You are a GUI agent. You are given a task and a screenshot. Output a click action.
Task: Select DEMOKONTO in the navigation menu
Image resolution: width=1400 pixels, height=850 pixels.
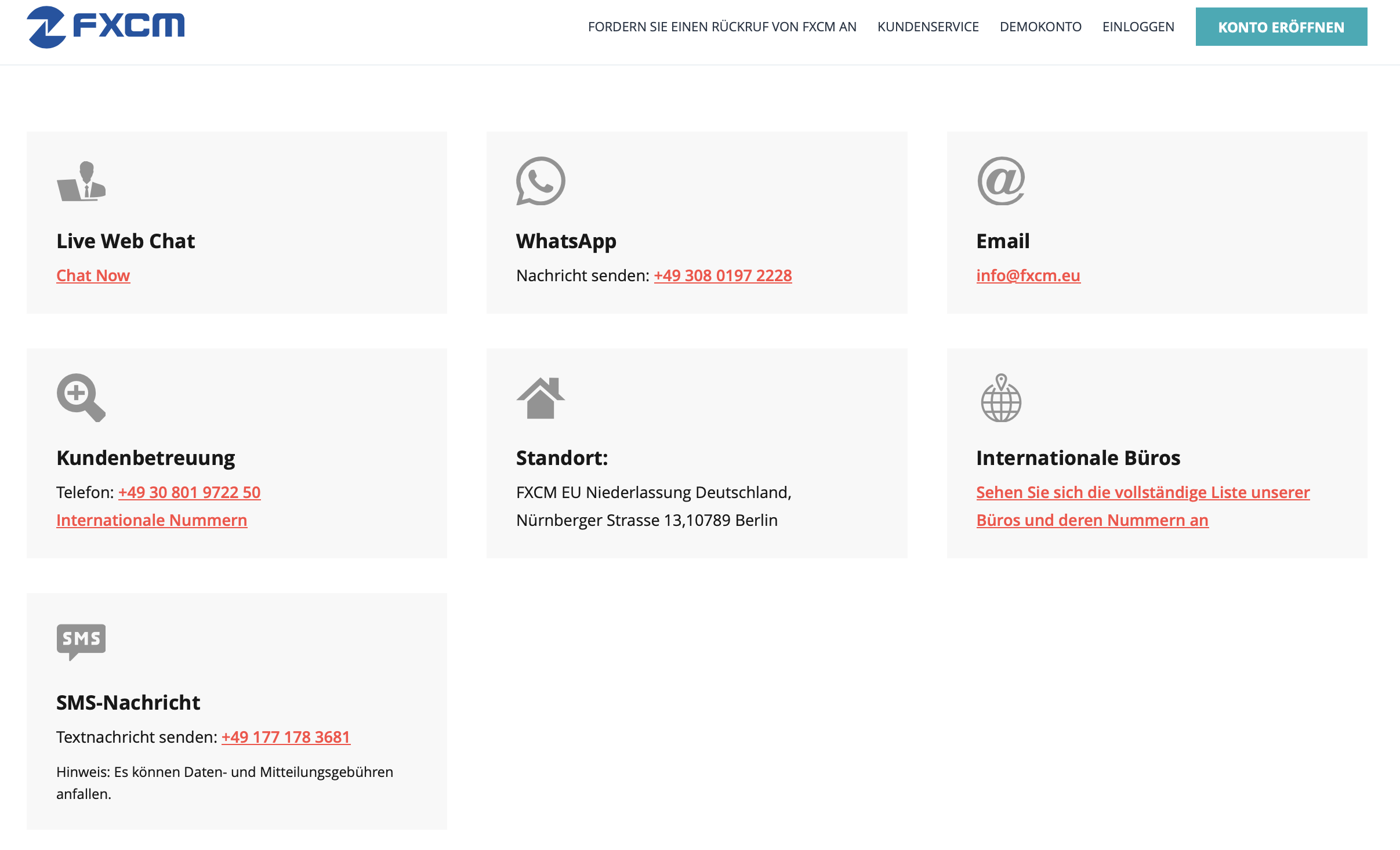click(1040, 26)
